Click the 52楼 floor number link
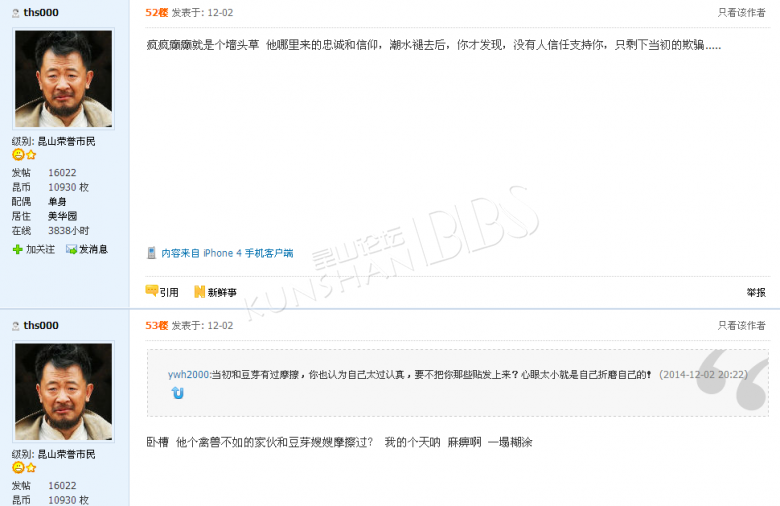 click(157, 12)
